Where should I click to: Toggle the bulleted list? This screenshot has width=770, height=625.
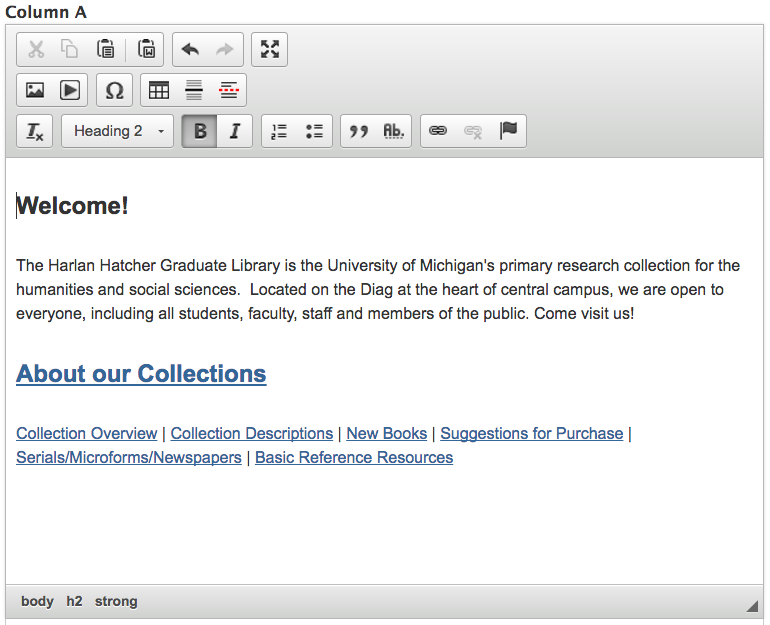click(314, 131)
